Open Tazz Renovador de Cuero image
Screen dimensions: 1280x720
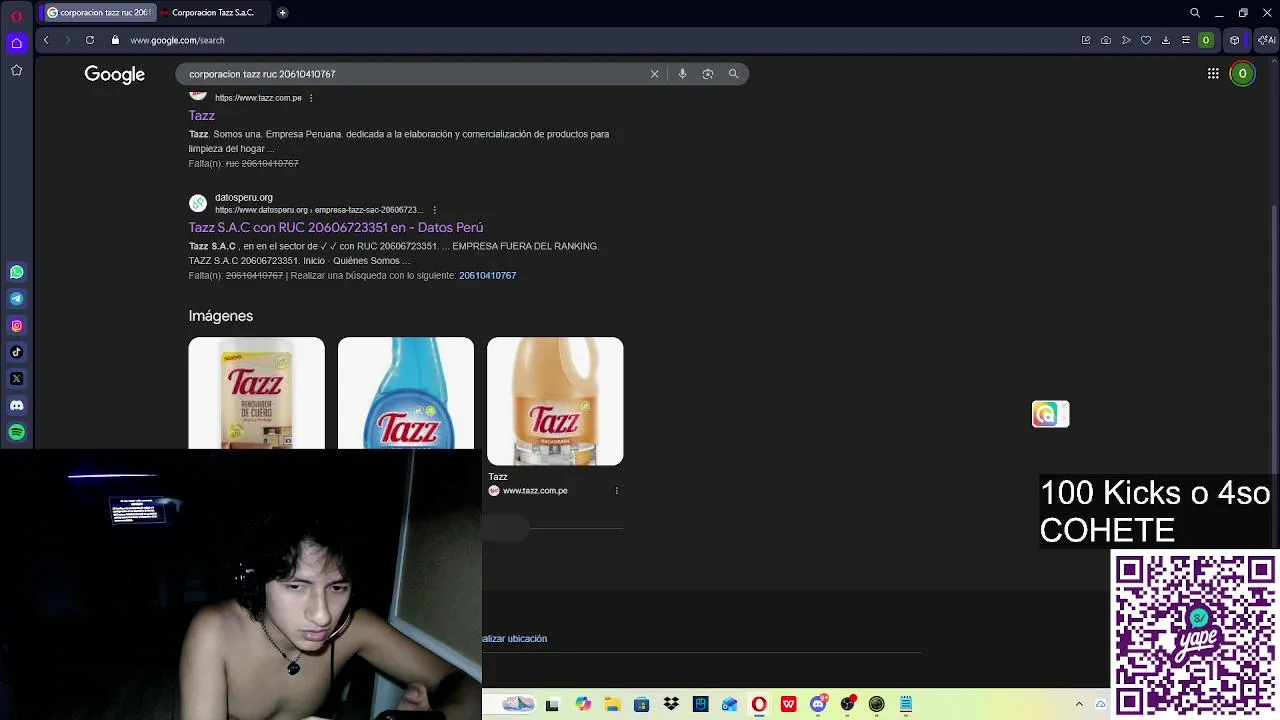point(256,393)
